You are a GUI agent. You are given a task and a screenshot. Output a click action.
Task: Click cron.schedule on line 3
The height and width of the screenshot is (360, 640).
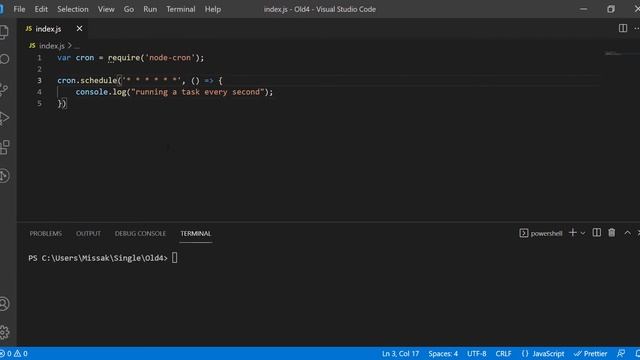tap(87, 80)
